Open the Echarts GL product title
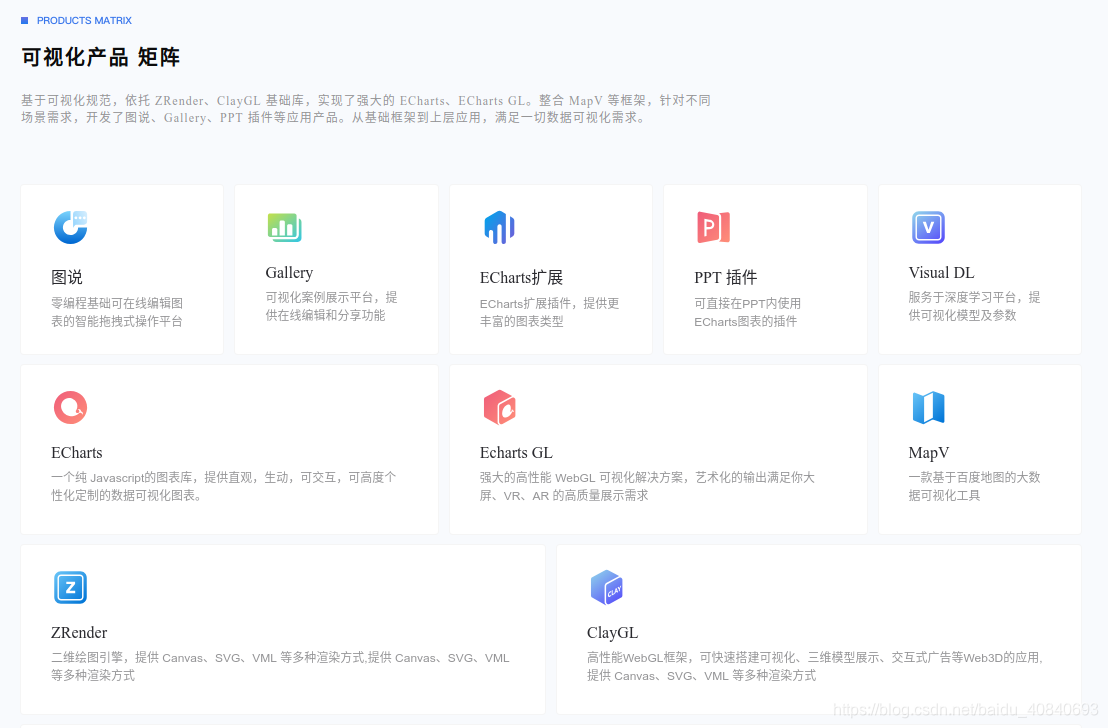The width and height of the screenshot is (1108, 728). tap(516, 453)
